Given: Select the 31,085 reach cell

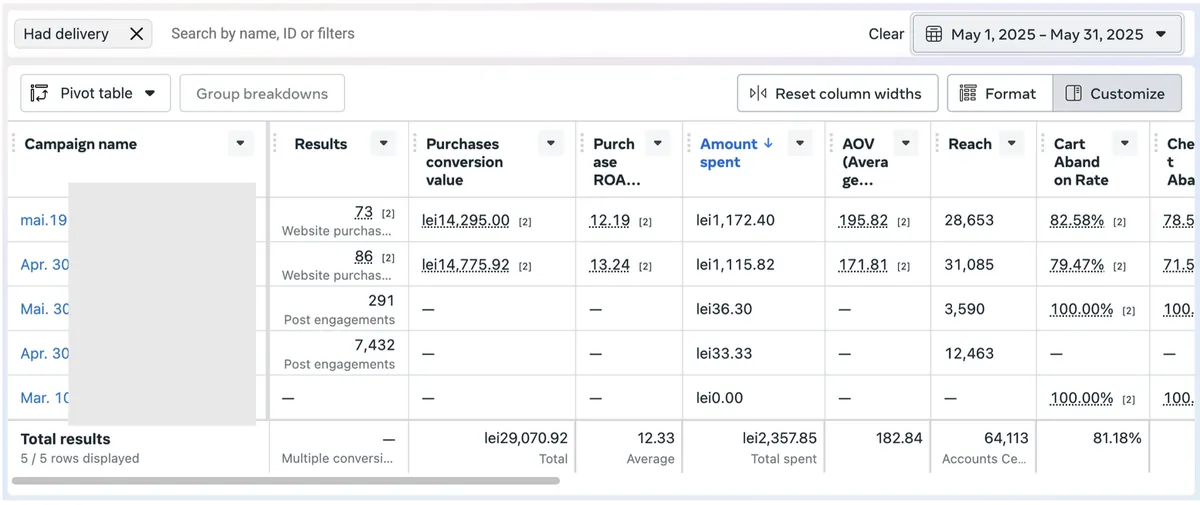Looking at the screenshot, I should point(985,264).
